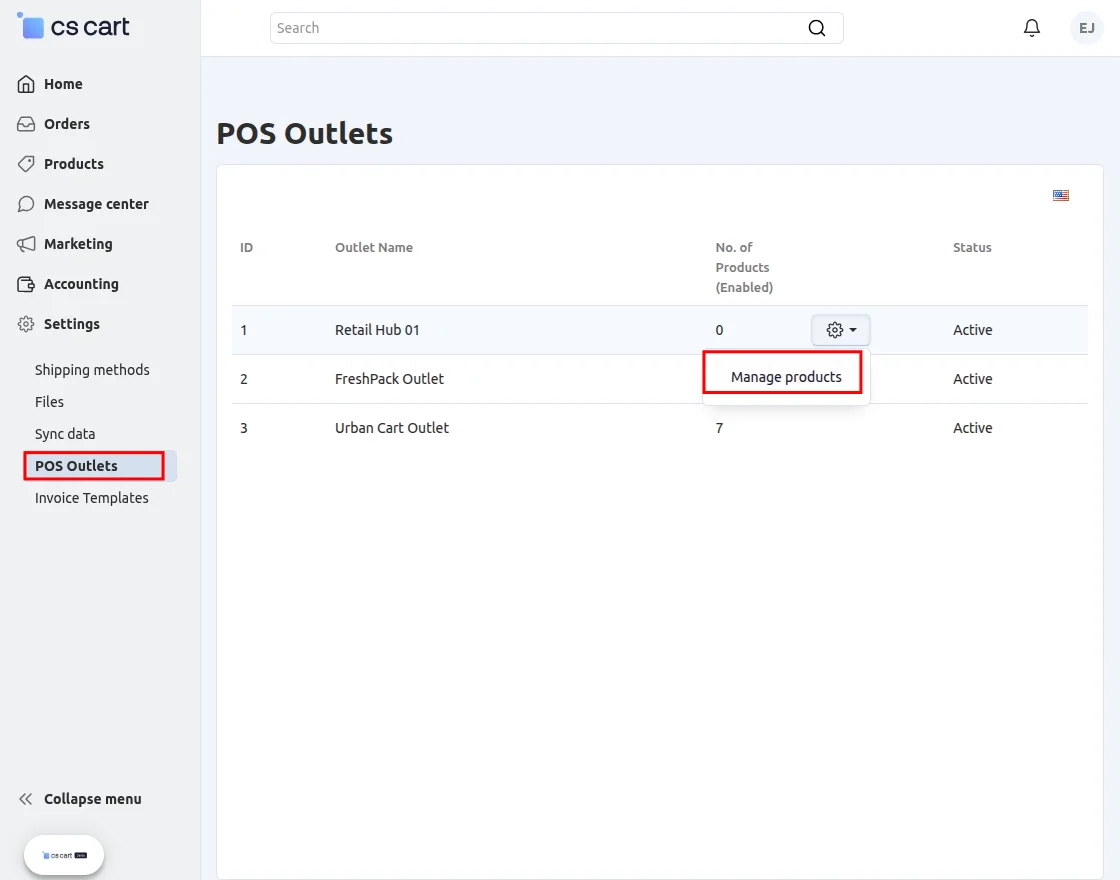Viewport: 1120px width, 880px height.
Task: Click Active status of FreshPack Outlet
Action: [x=972, y=379]
